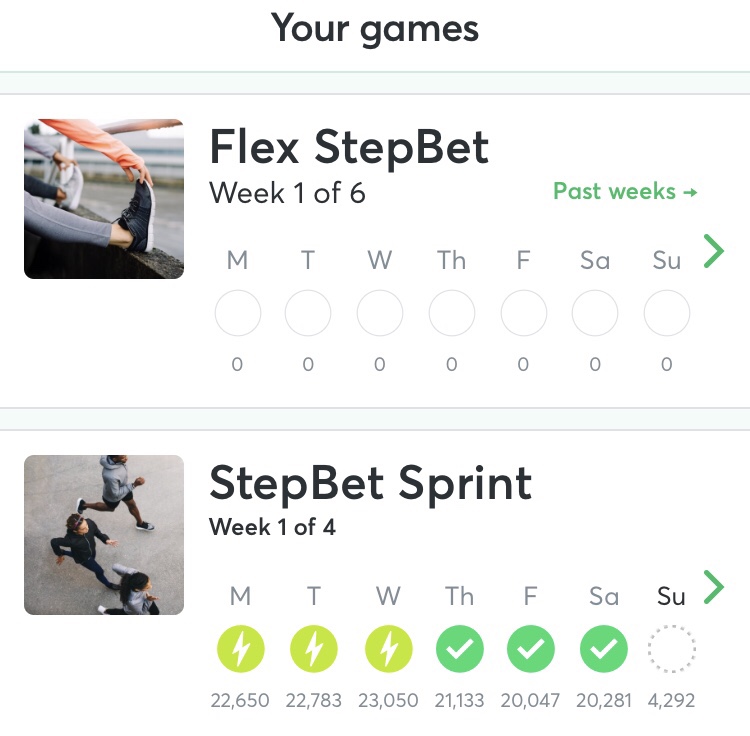Tap Saturday green checkmark in StepBet Sprint
The width and height of the screenshot is (750, 736).
(x=604, y=651)
